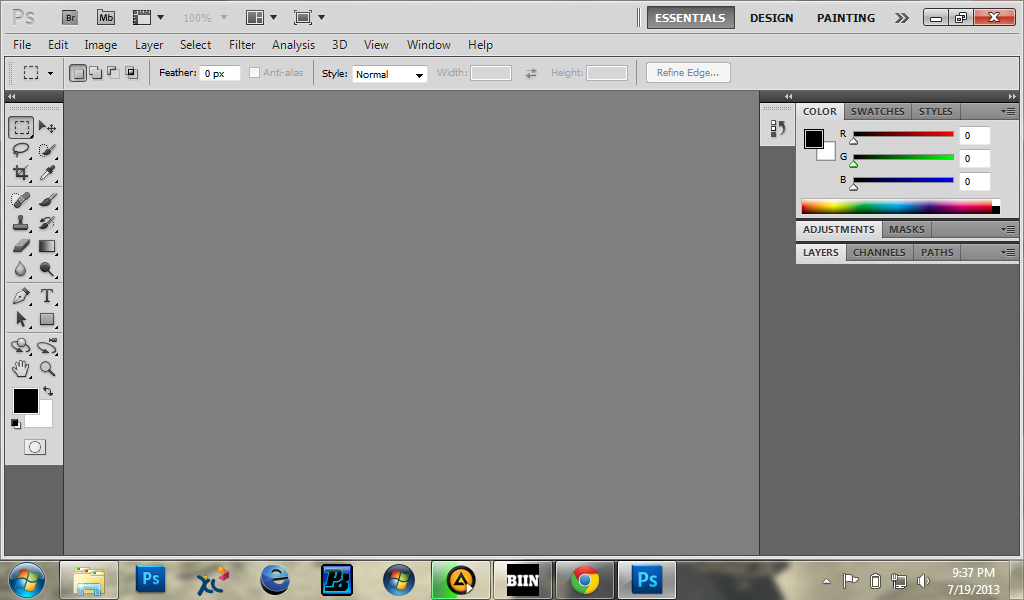Launch Mini Bridge from the application bar
Viewport: 1024px width, 600px height.
[106, 18]
